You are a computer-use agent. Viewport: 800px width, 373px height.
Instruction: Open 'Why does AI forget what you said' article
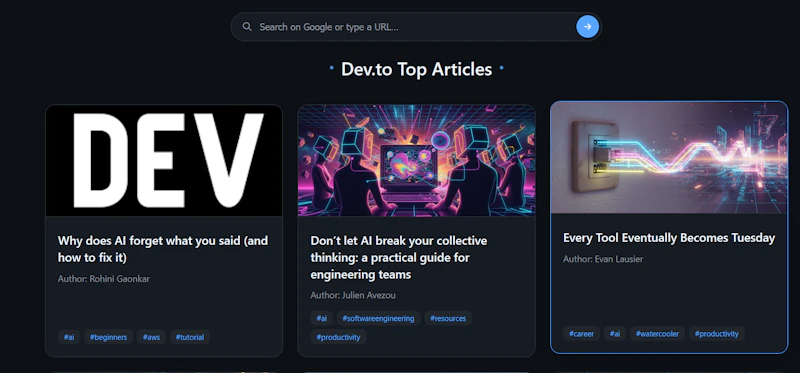coord(163,249)
